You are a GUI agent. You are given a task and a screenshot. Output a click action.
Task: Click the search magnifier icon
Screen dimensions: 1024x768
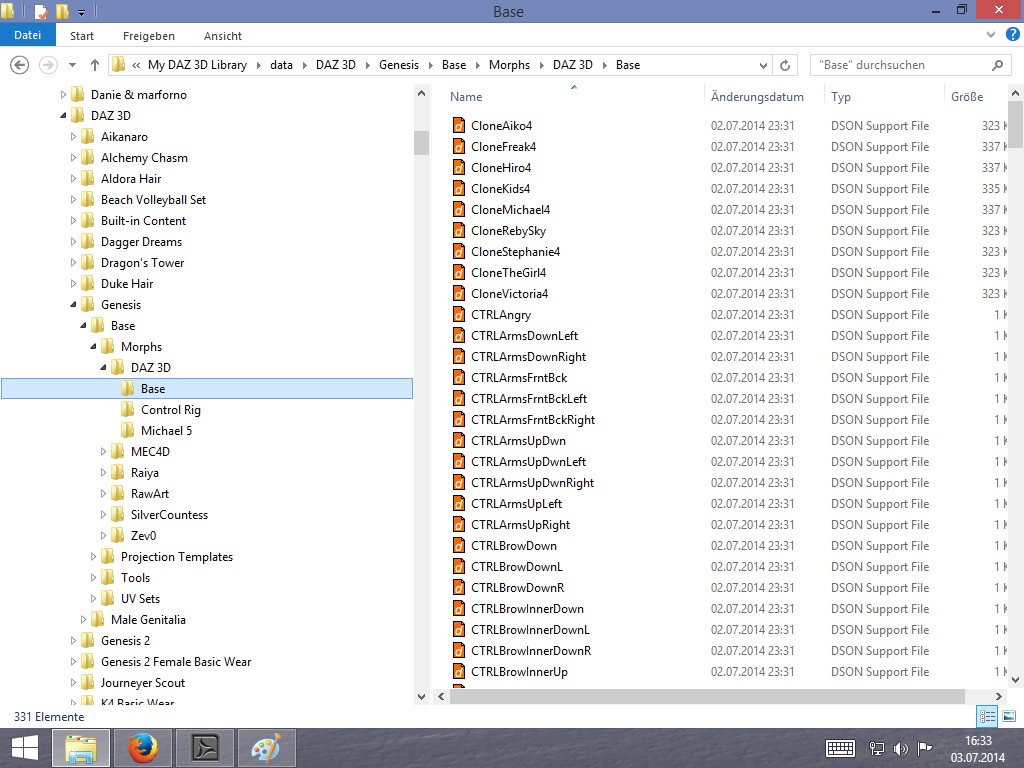(997, 65)
